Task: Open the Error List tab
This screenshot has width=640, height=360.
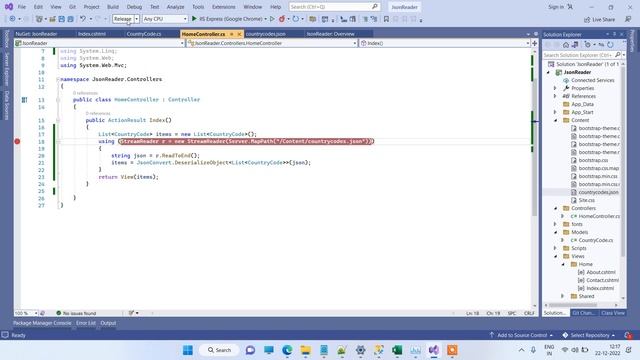Action: click(86, 323)
